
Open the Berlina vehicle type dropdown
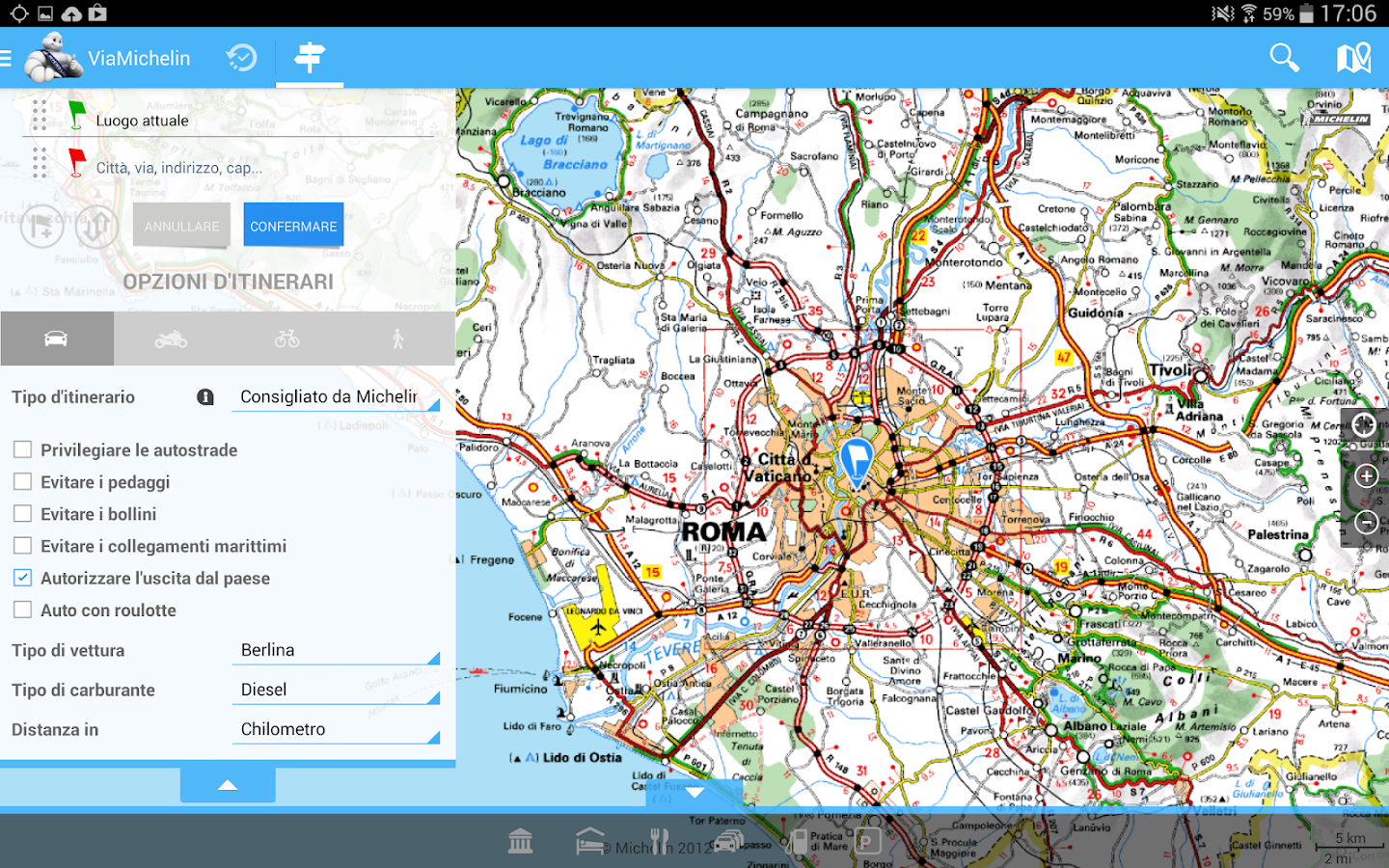pyautogui.click(x=336, y=650)
